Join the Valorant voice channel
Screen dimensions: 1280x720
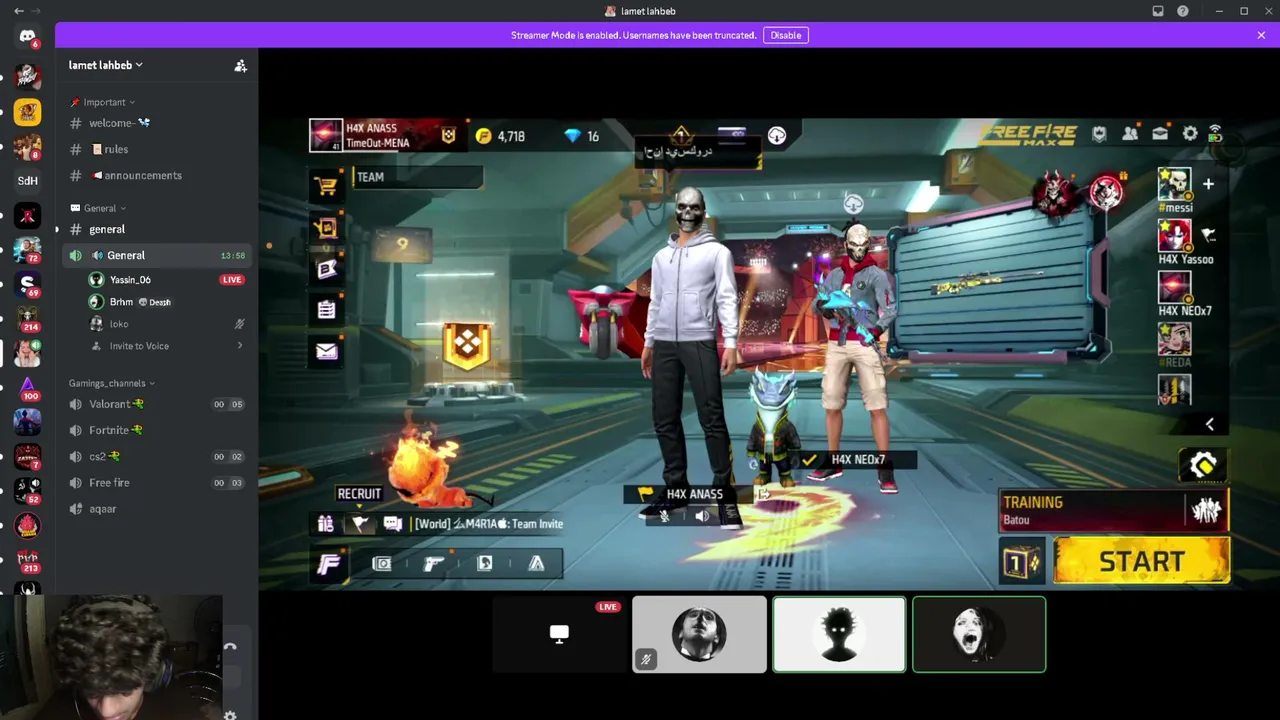pos(156,404)
